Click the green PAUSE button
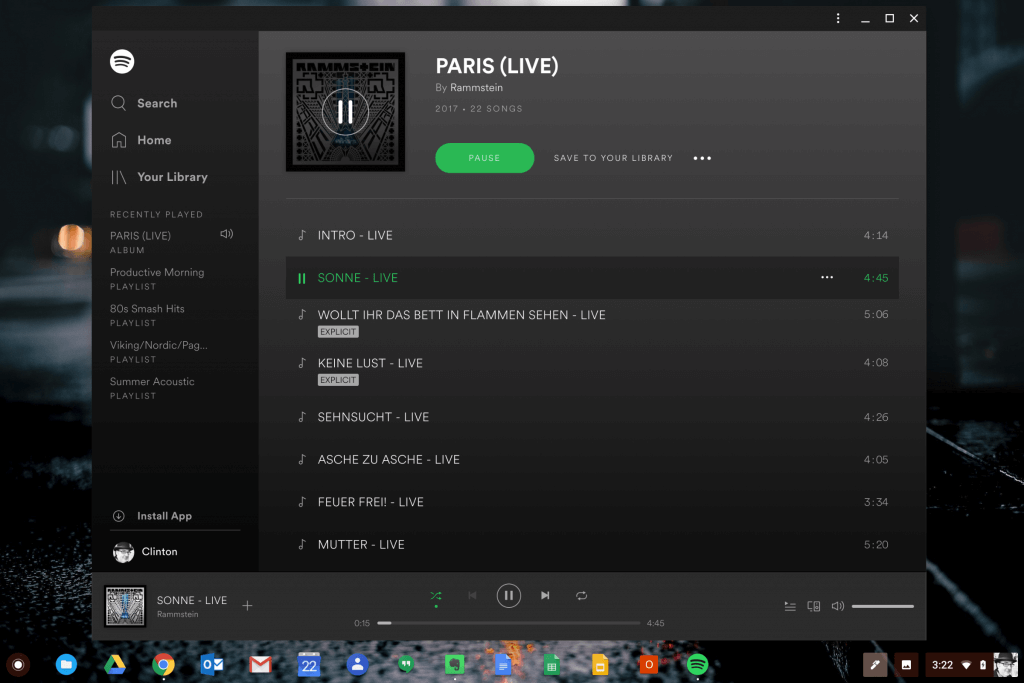This screenshot has width=1024, height=683. (485, 158)
